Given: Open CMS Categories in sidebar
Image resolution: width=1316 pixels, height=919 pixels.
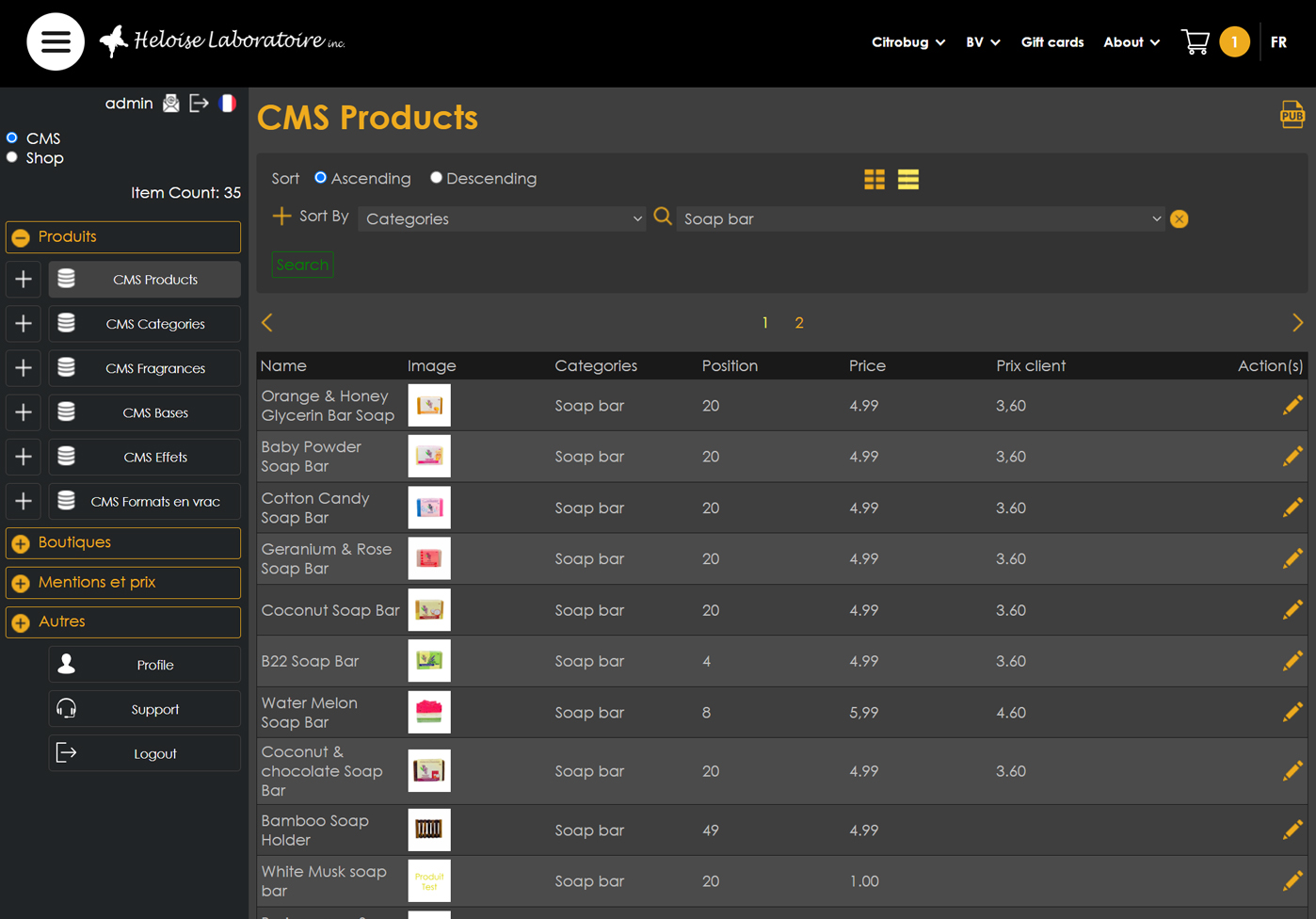Looking at the screenshot, I should point(154,324).
